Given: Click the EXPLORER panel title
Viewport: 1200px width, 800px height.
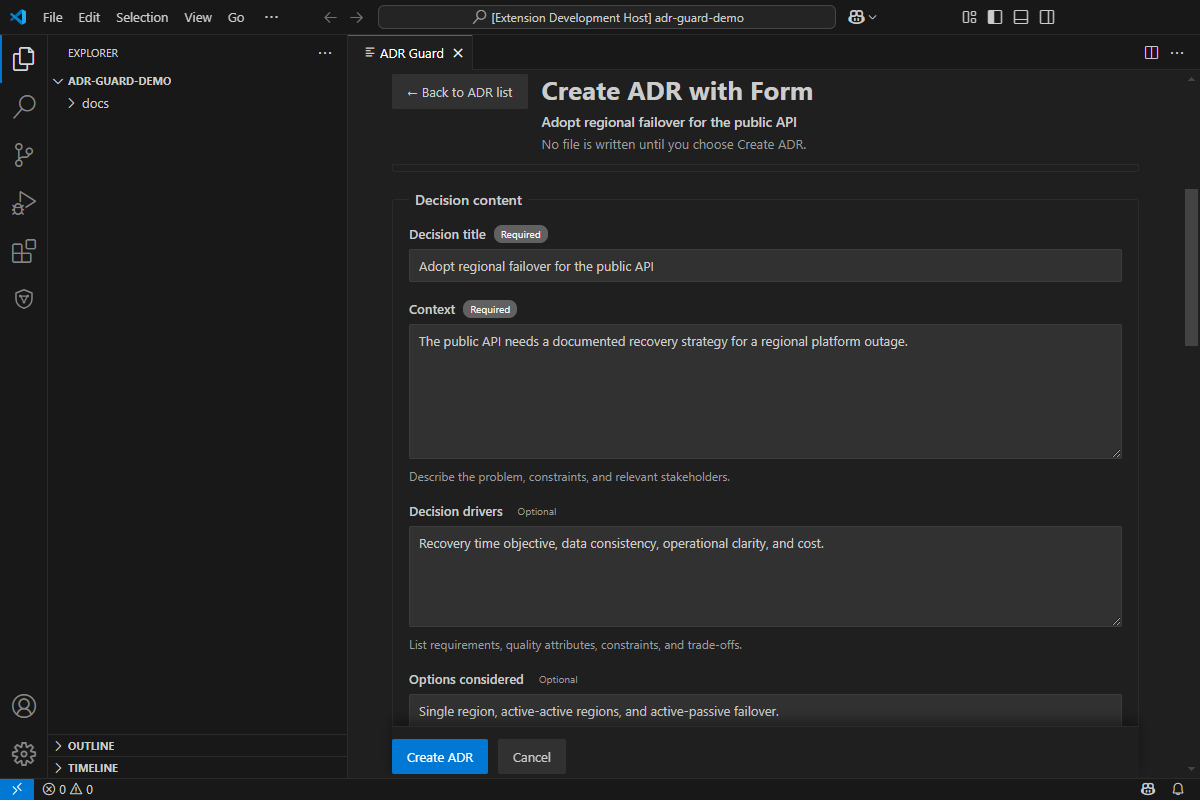Looking at the screenshot, I should click(x=93, y=53).
